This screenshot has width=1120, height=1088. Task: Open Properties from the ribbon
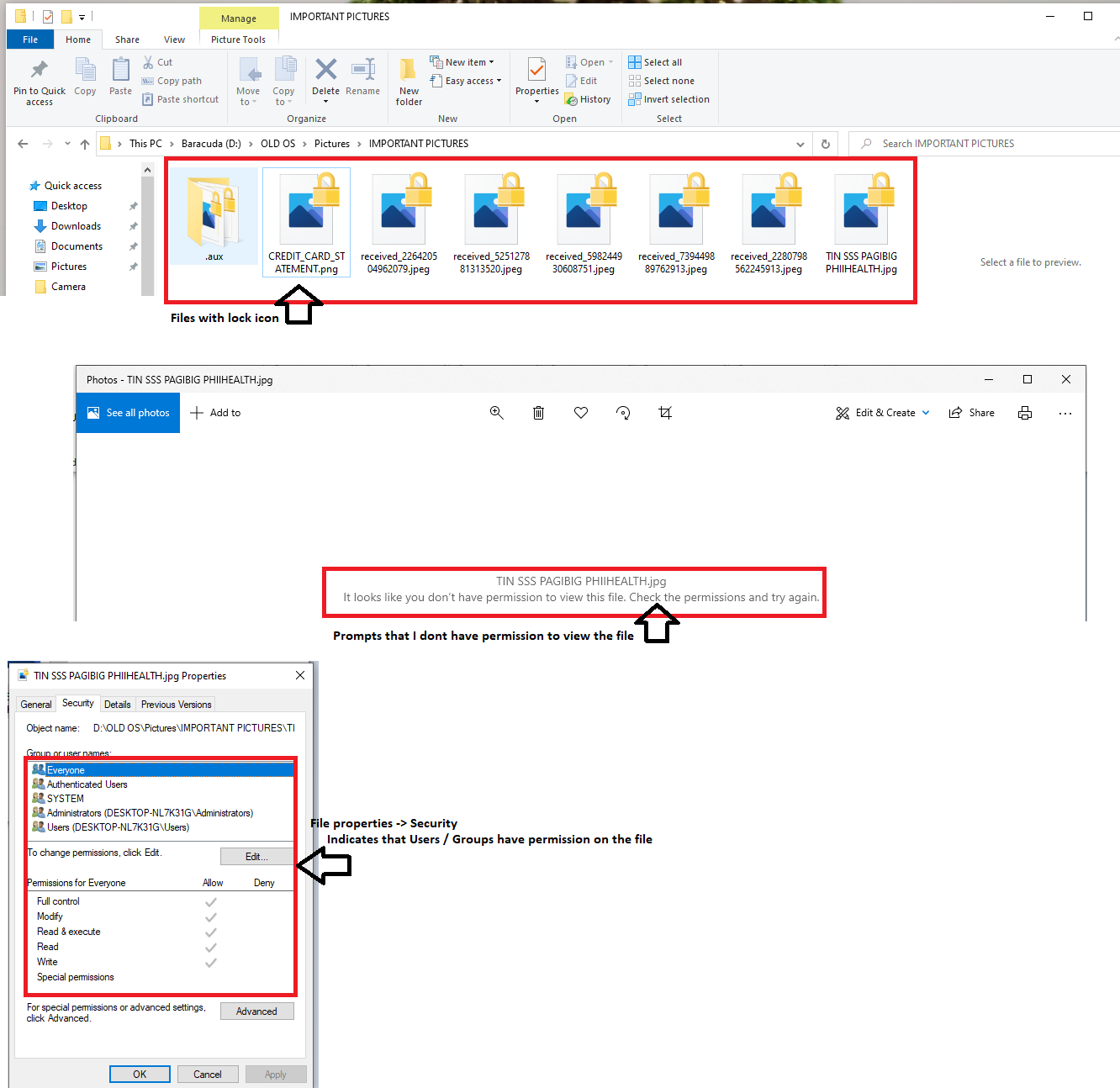[x=536, y=81]
